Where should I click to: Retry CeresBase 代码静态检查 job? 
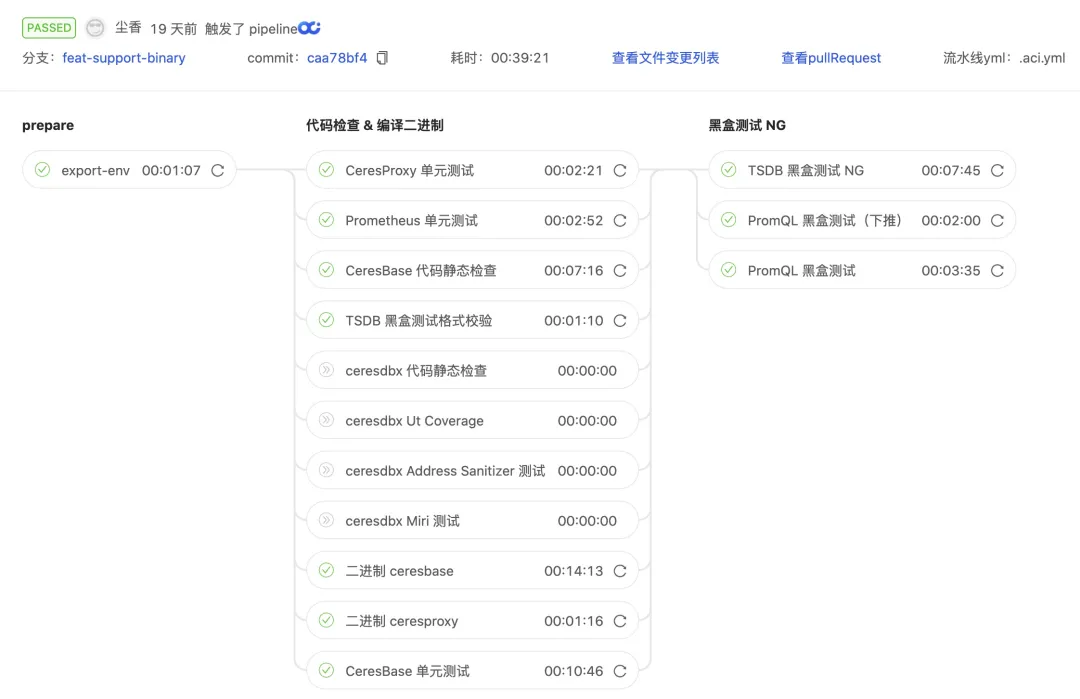pyautogui.click(x=620, y=271)
